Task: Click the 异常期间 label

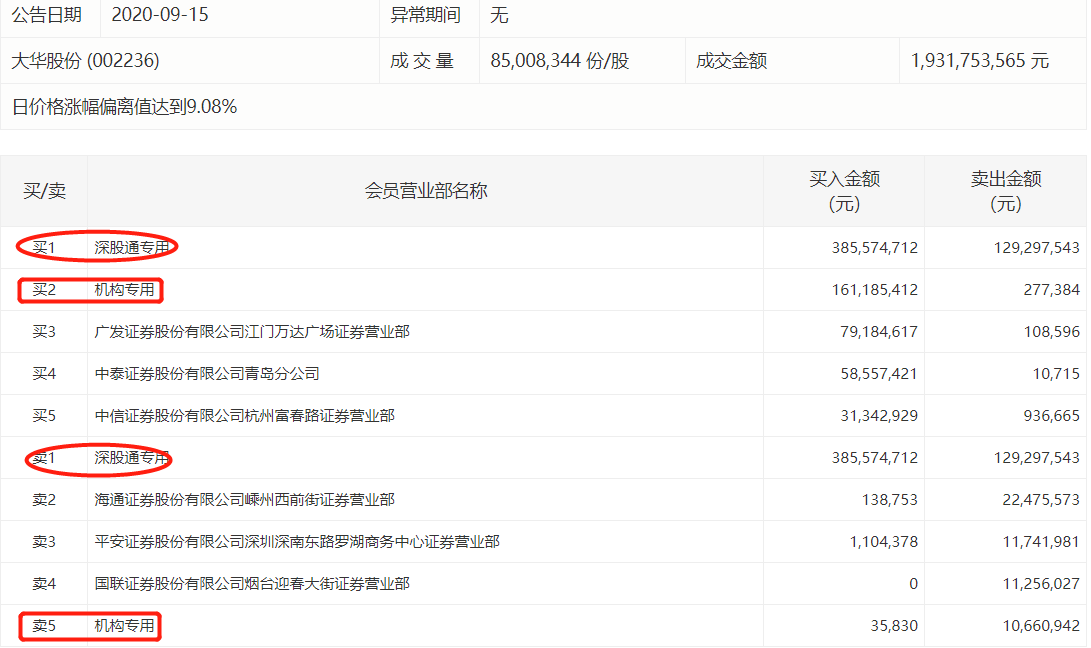Action: [x=425, y=15]
